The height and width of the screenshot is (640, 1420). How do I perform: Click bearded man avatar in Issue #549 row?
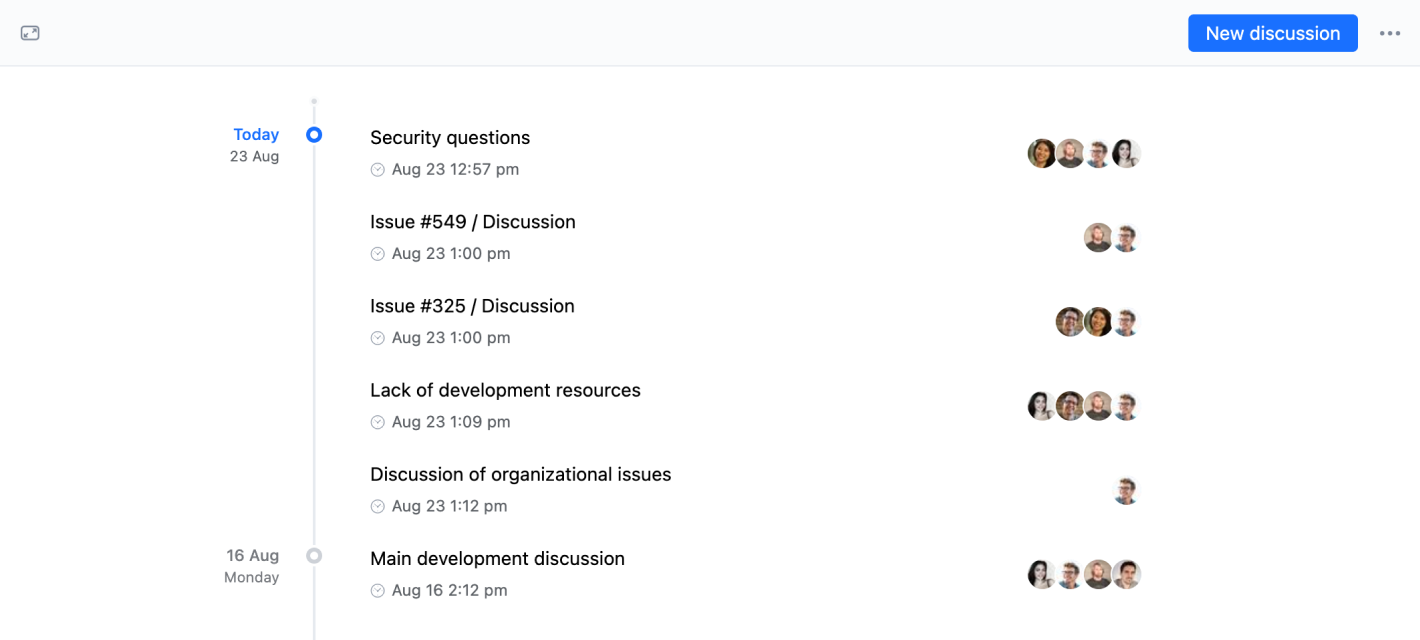pyautogui.click(x=1098, y=237)
